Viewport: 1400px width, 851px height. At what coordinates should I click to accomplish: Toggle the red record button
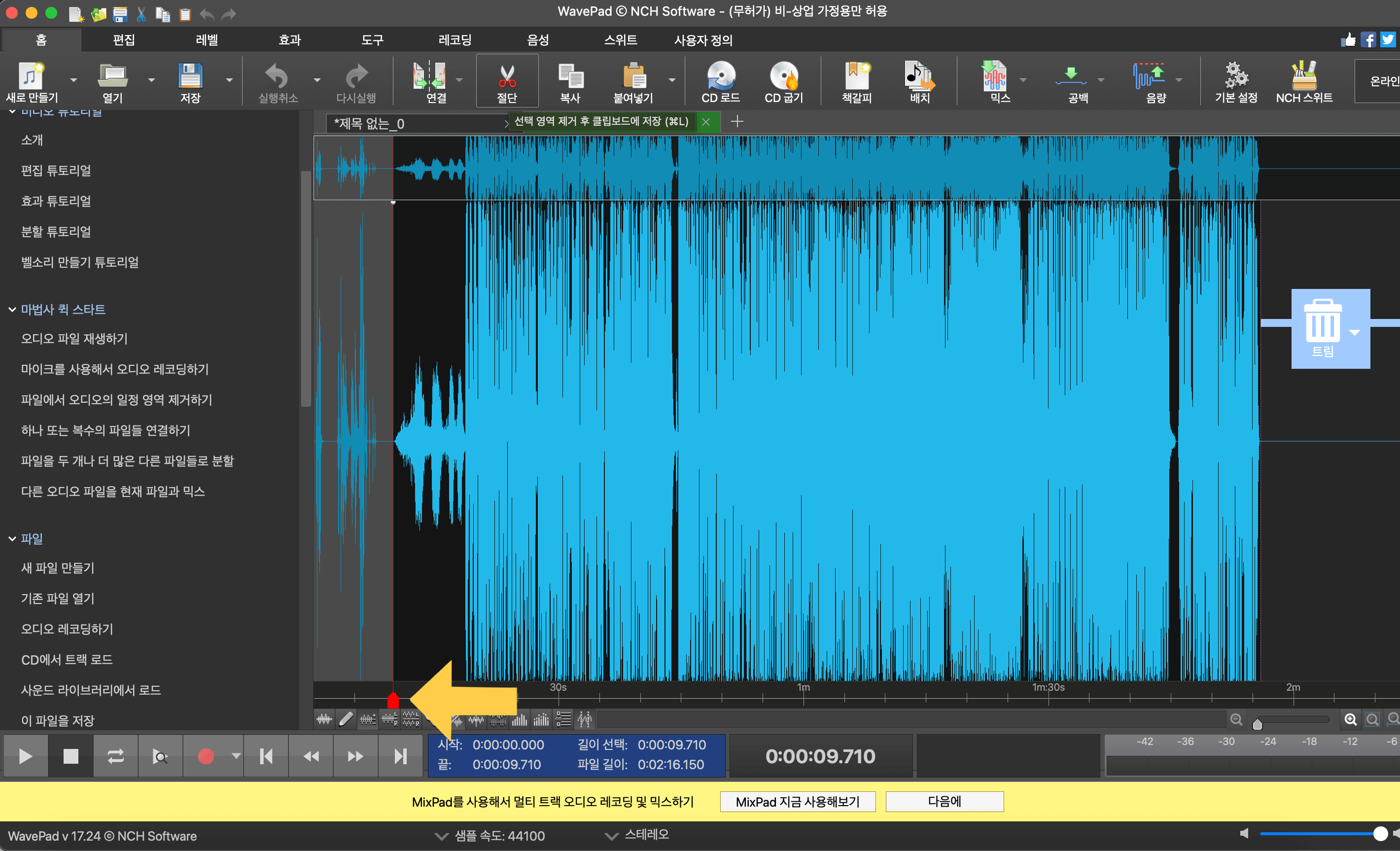[206, 756]
